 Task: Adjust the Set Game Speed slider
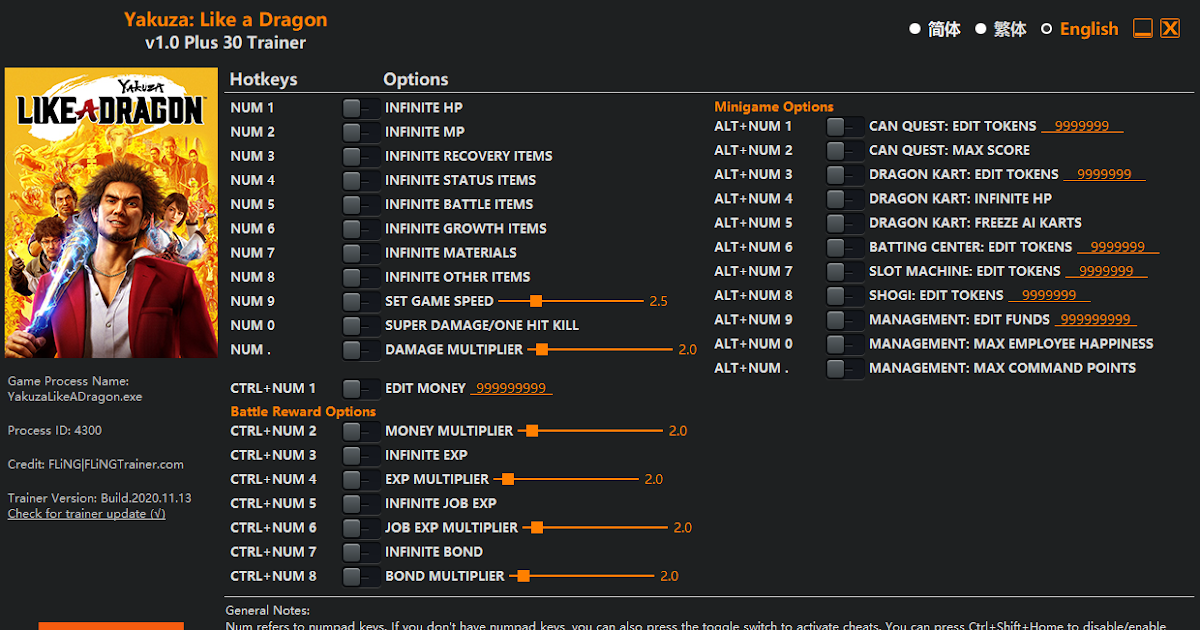point(570,301)
